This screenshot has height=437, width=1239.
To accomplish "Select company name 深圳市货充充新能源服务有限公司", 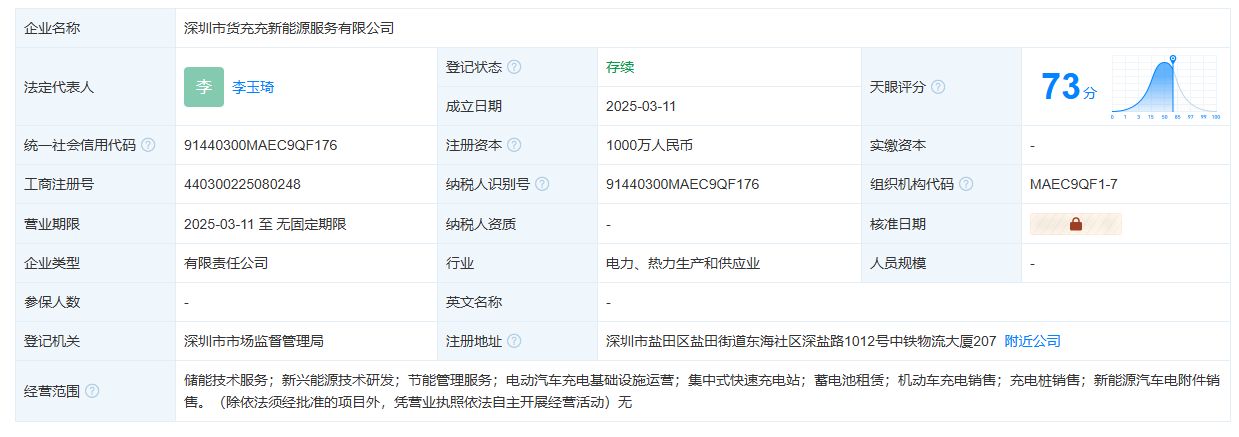I will [x=289, y=28].
